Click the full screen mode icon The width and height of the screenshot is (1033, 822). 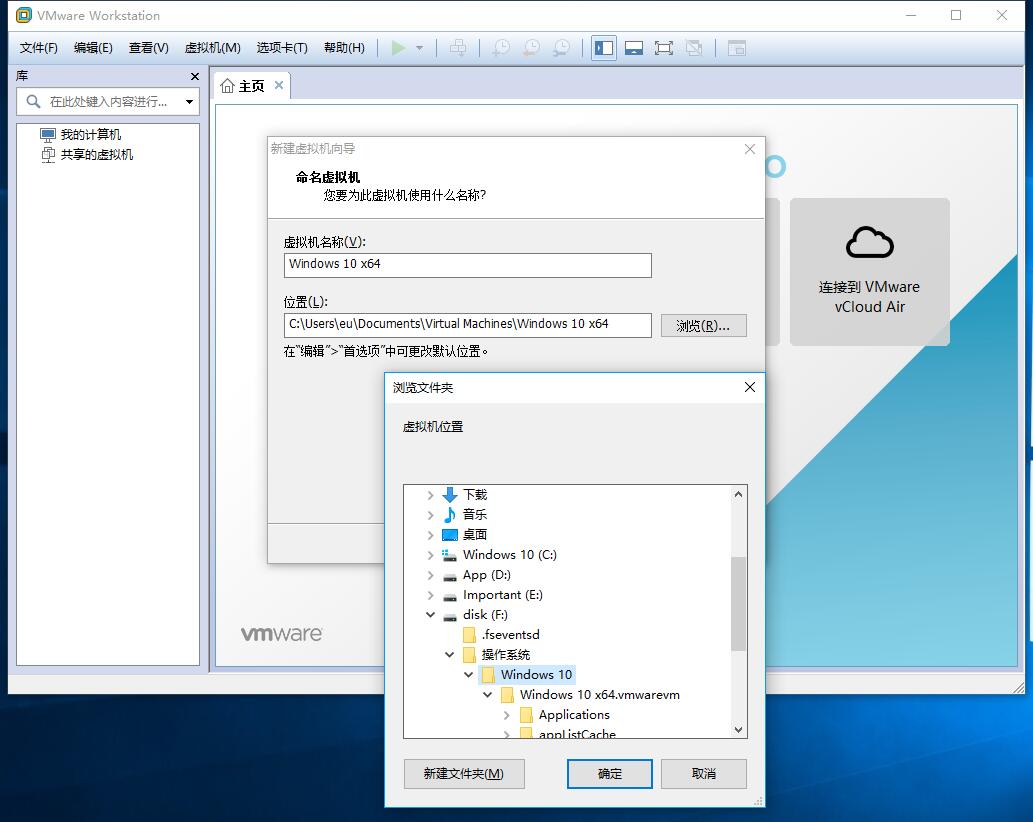[664, 48]
